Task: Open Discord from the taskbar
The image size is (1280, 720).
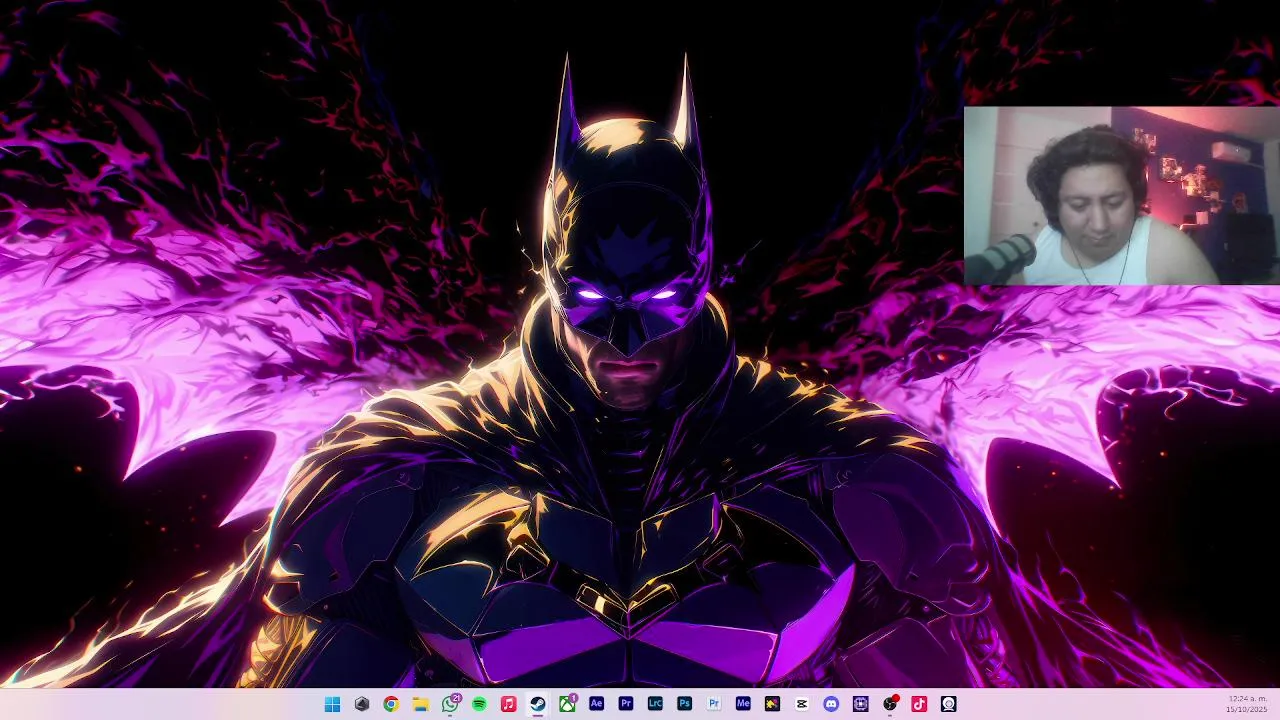Action: [831, 704]
